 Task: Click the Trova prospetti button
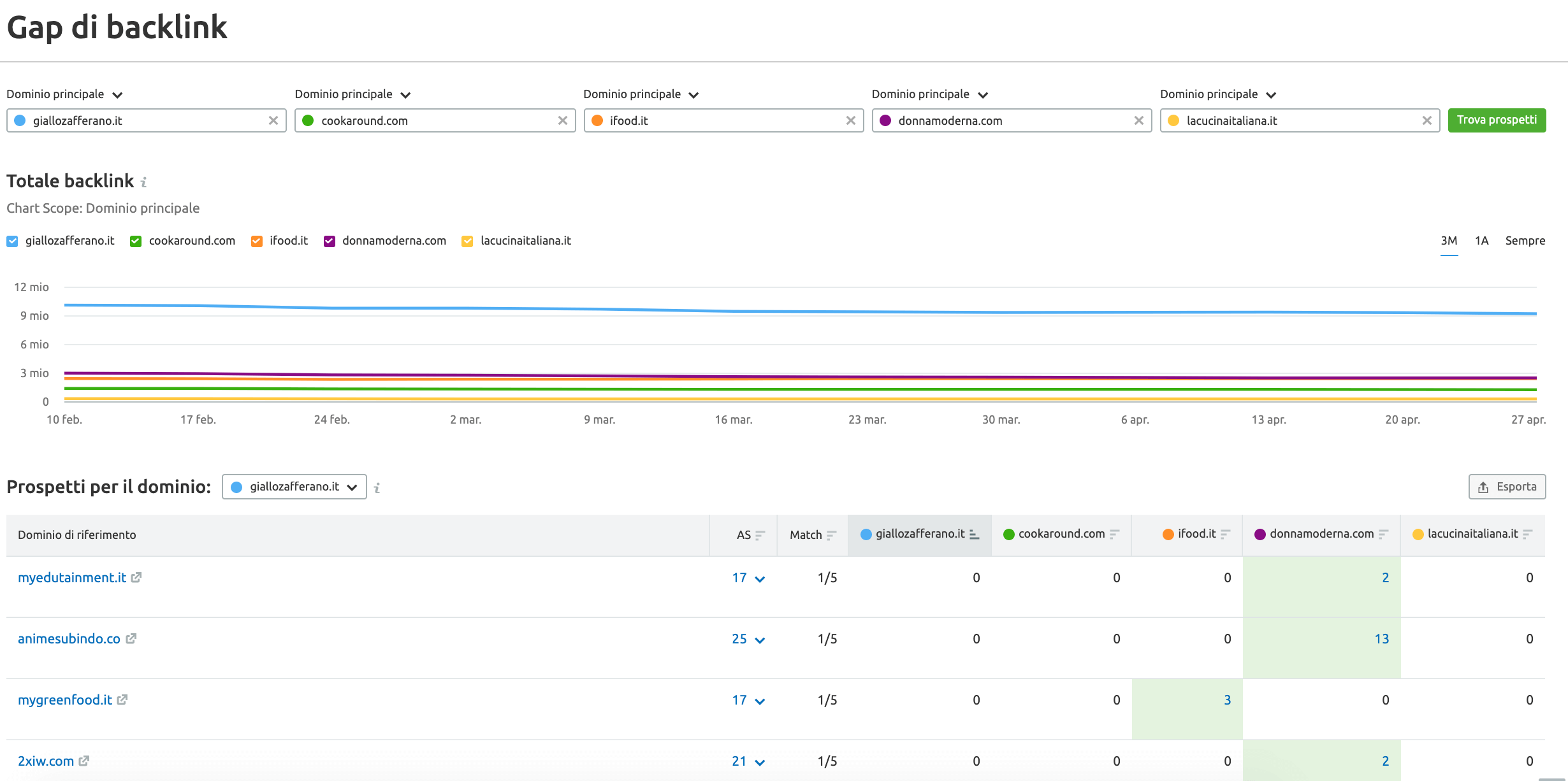[x=1497, y=120]
